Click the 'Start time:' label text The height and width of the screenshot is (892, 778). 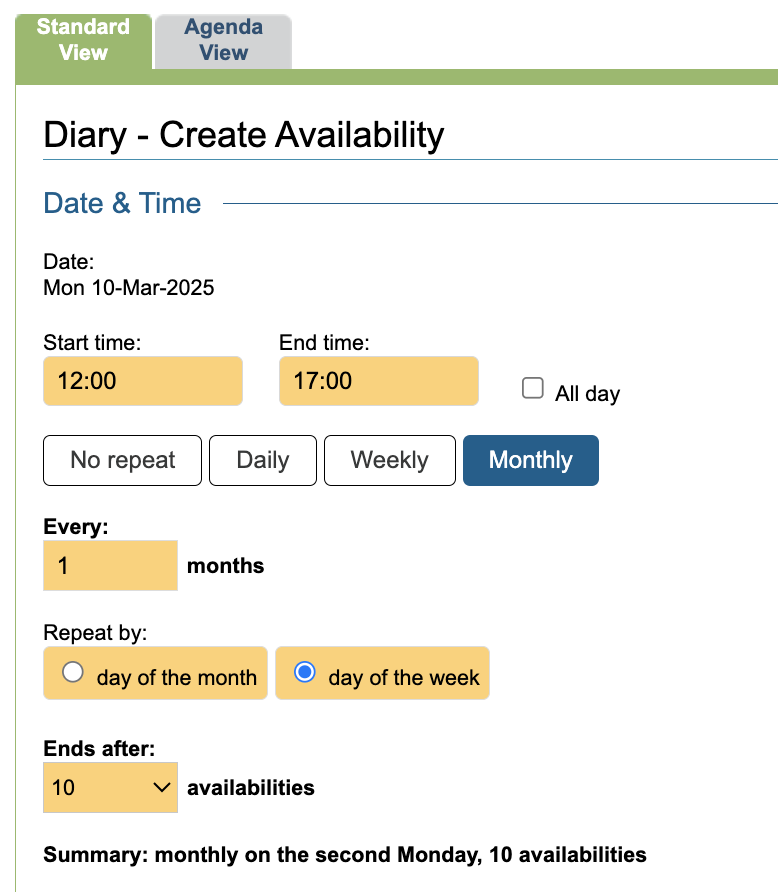pos(92,342)
